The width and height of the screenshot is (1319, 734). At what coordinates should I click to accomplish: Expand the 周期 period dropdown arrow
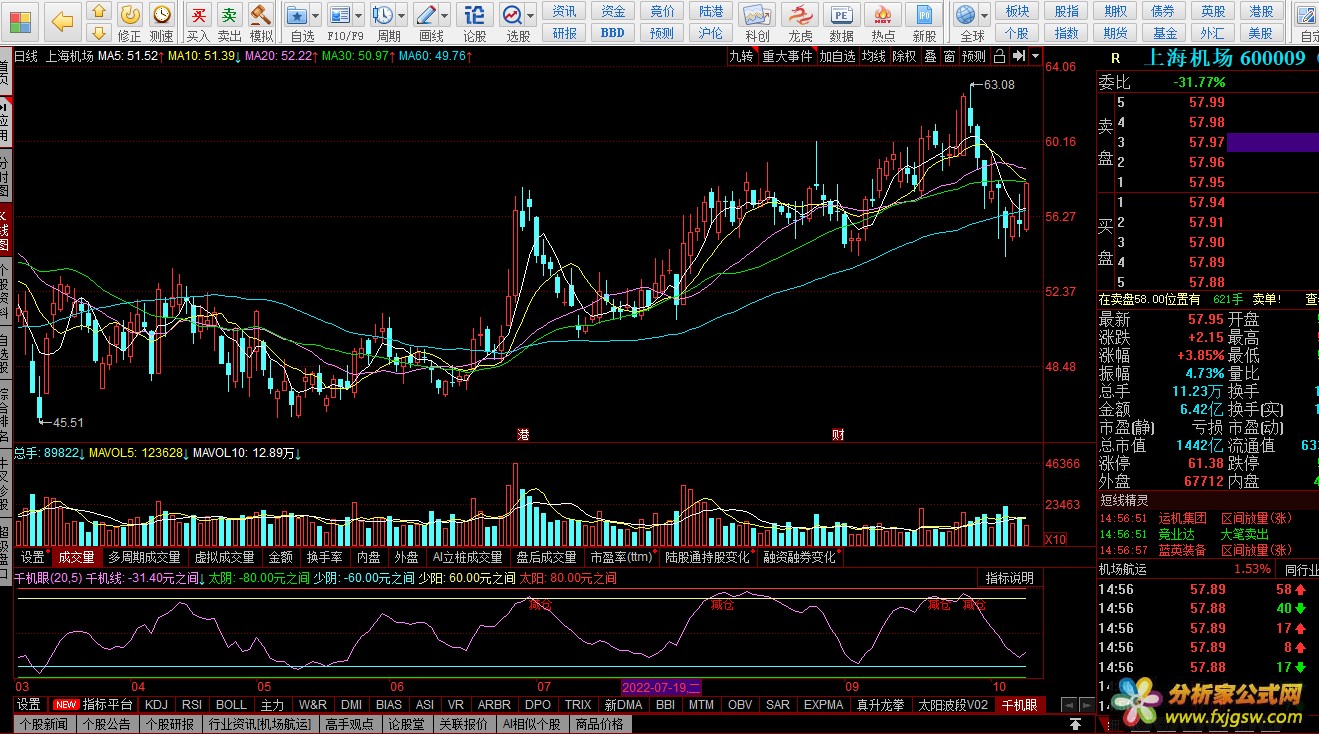(x=402, y=15)
